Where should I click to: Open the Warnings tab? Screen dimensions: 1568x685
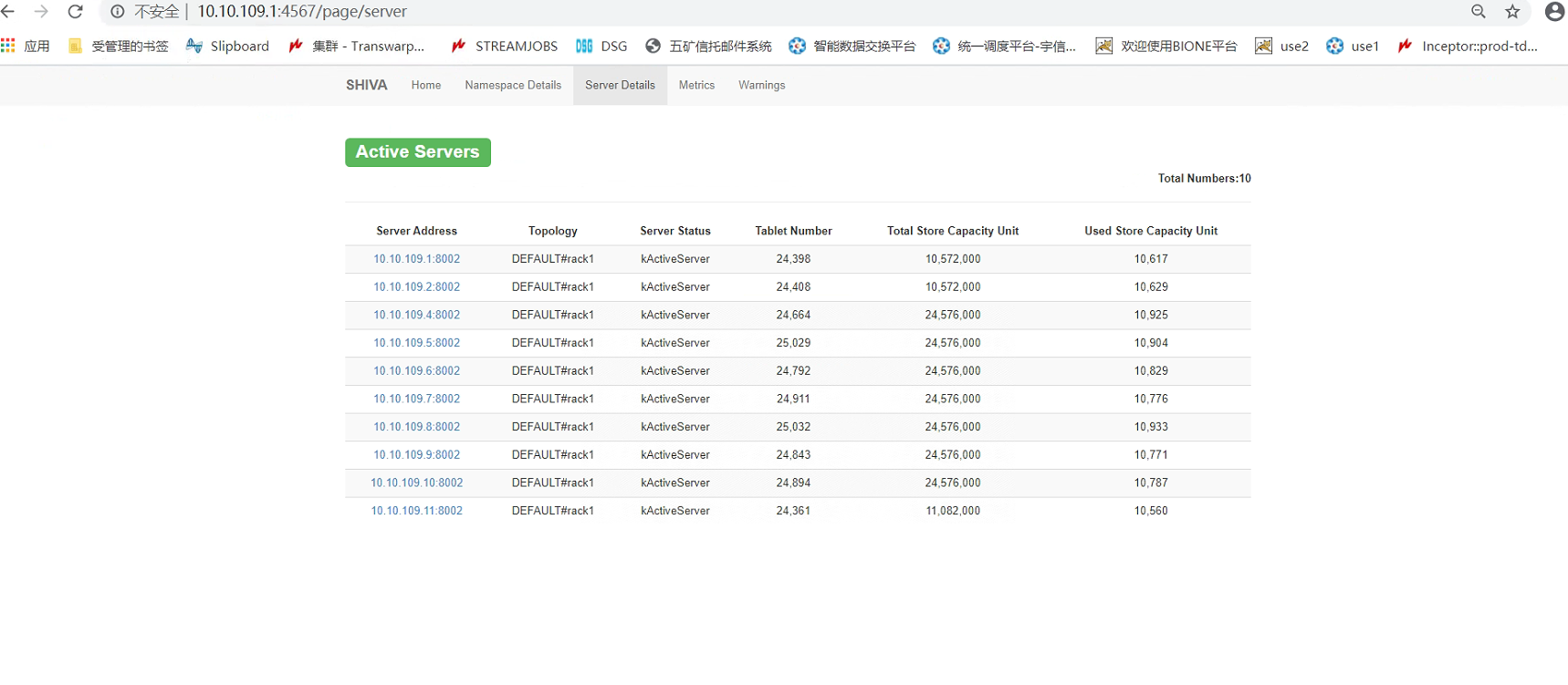point(761,85)
